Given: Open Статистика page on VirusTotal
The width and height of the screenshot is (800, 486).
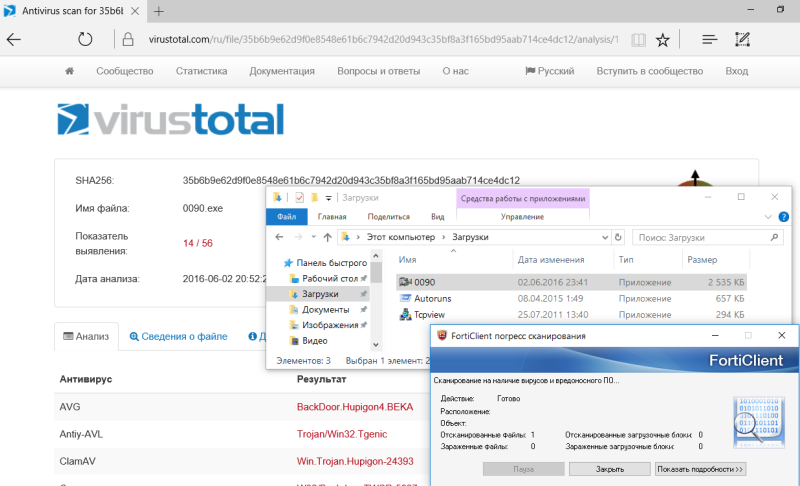Looking at the screenshot, I should (x=202, y=71).
